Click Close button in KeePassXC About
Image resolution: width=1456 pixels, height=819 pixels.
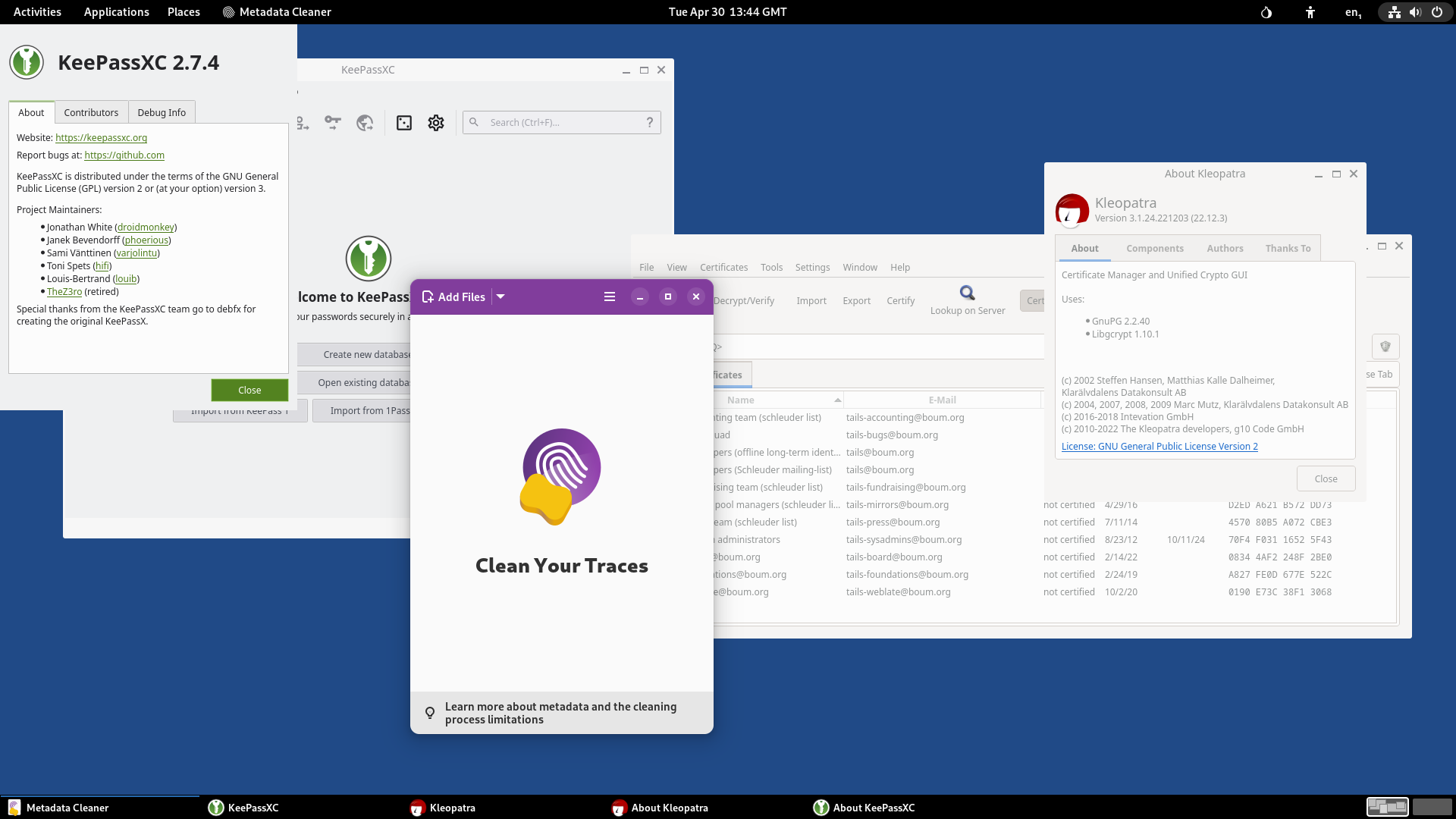pos(249,390)
